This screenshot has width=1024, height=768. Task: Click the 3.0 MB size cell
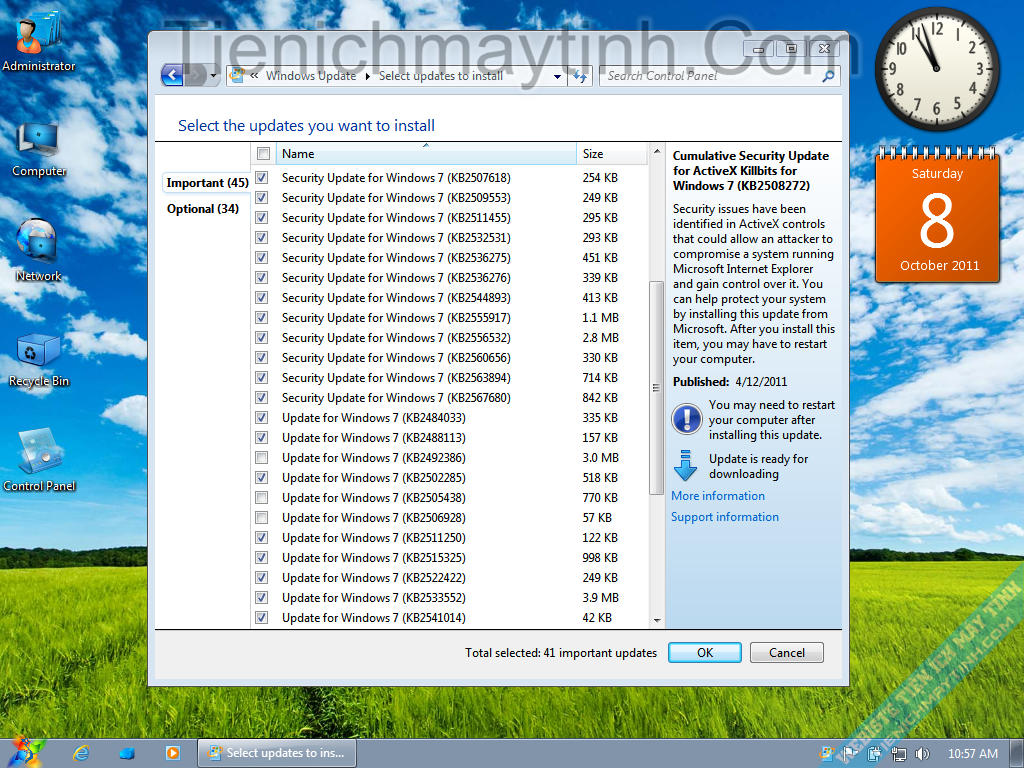click(x=600, y=458)
